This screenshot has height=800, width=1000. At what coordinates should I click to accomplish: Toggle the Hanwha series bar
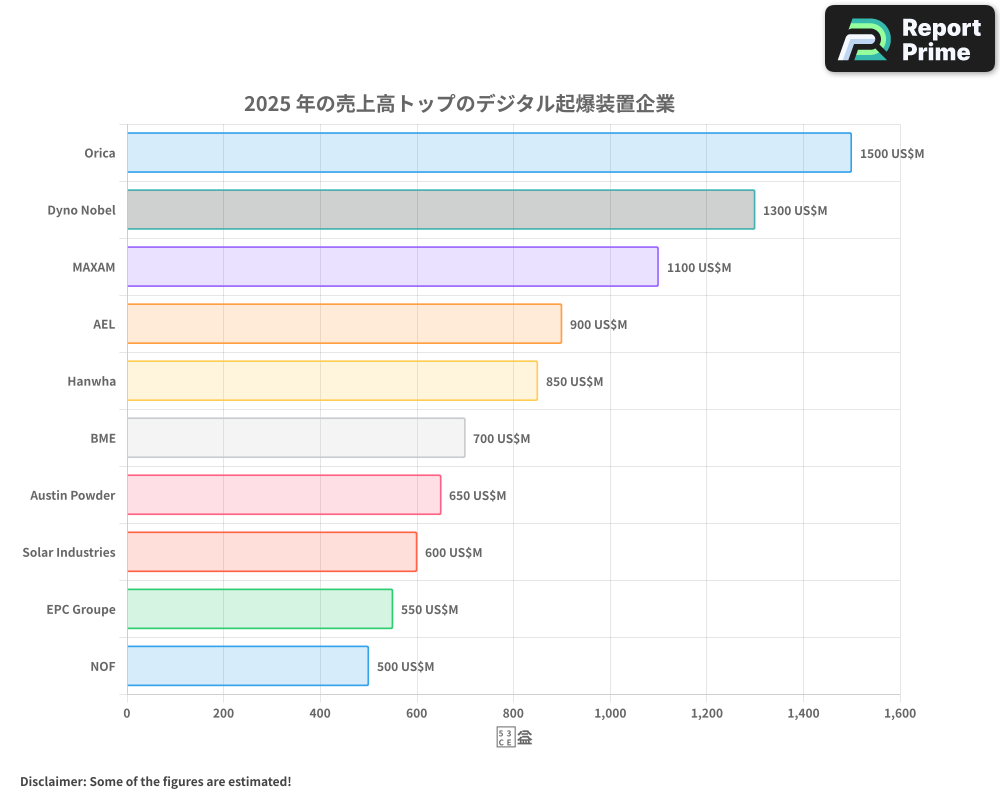tap(330, 381)
